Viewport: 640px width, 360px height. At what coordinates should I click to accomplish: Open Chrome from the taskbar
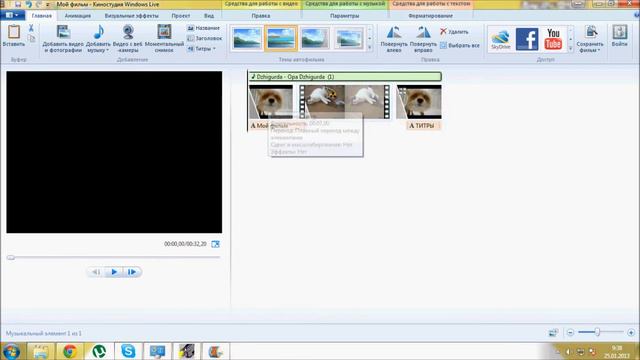pyautogui.click(x=70, y=351)
